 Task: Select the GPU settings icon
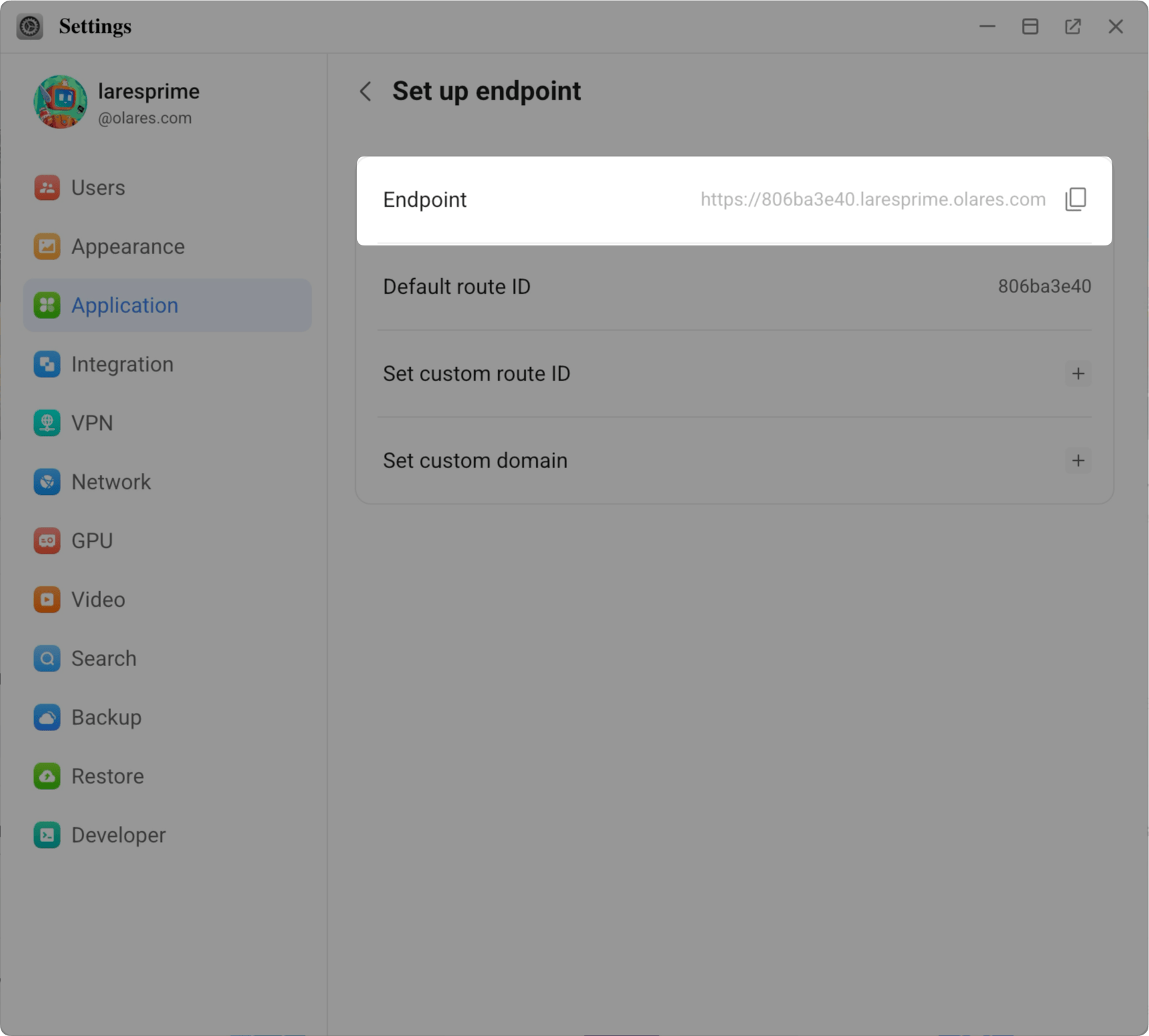click(x=47, y=540)
